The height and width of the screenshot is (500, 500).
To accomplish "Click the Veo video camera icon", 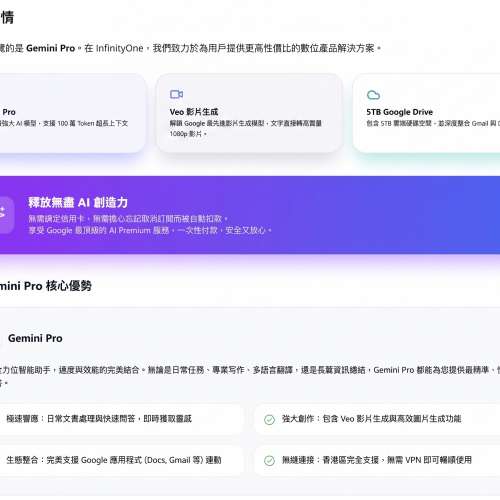I will pyautogui.click(x=176, y=94).
